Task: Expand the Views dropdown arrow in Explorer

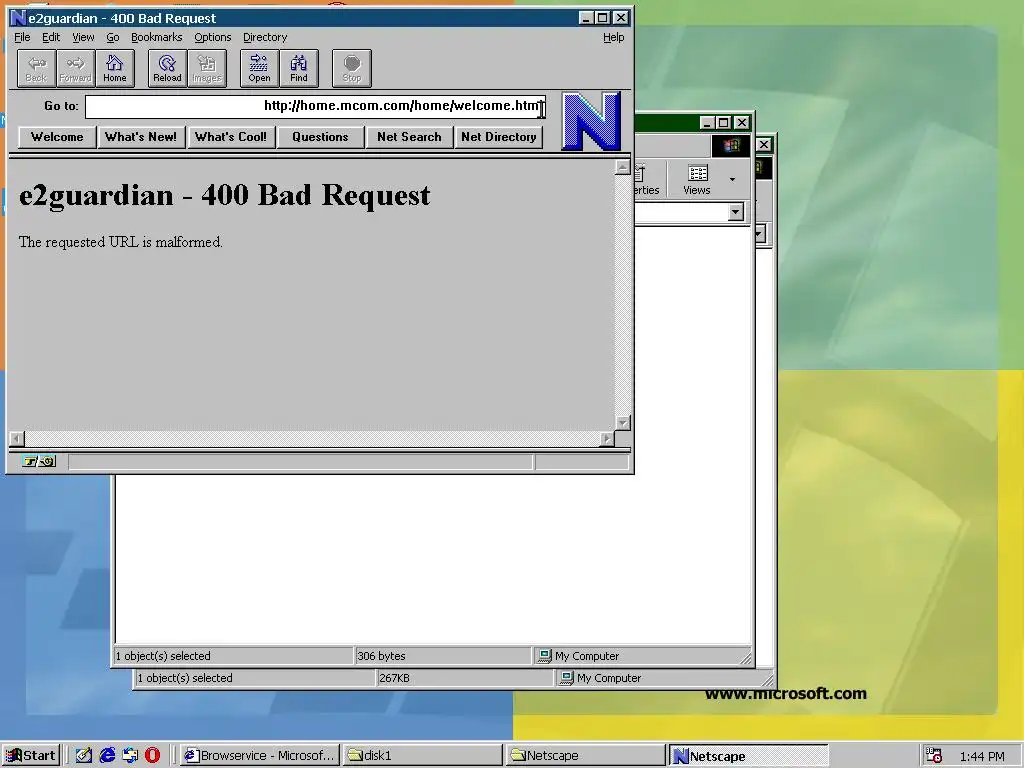Action: [732, 180]
